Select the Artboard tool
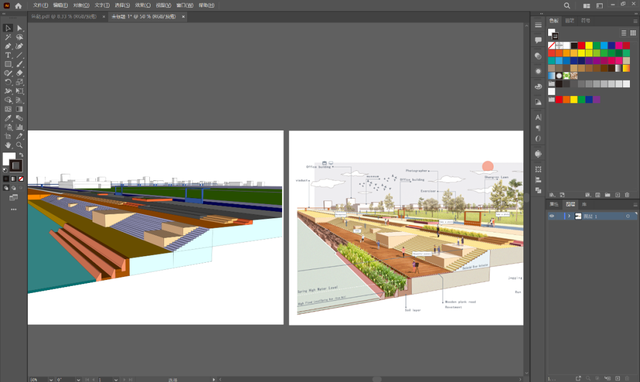640x382 pixels. 8,136
